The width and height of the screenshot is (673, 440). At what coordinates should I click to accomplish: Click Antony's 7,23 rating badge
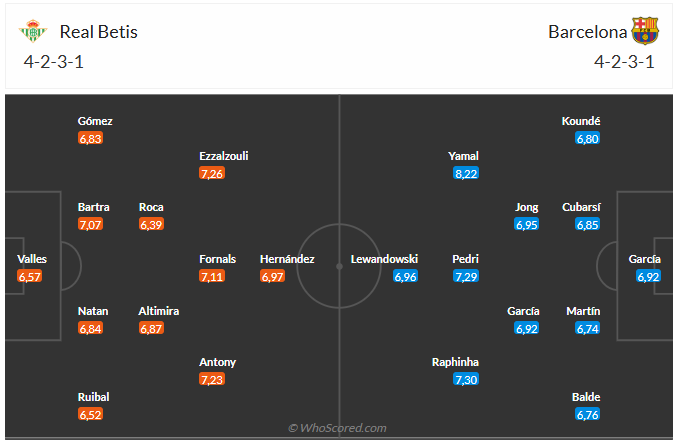click(x=212, y=379)
